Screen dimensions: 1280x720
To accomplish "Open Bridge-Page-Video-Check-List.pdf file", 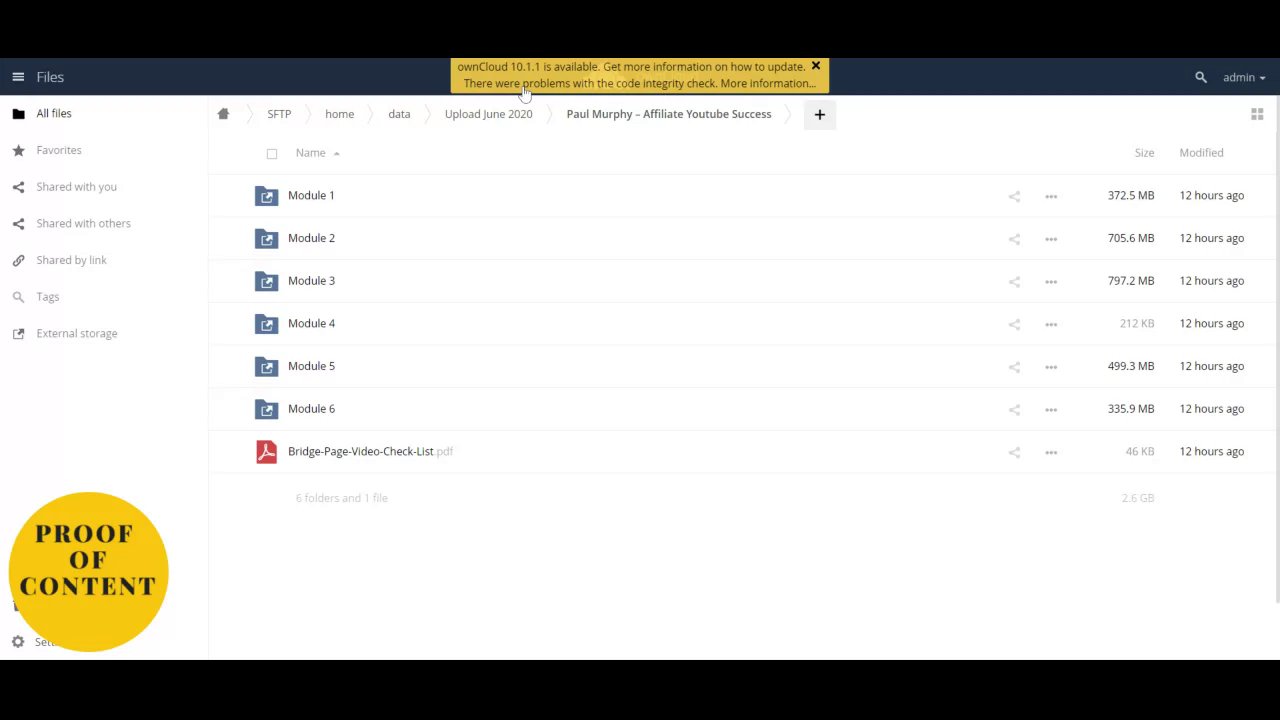I will point(370,452).
